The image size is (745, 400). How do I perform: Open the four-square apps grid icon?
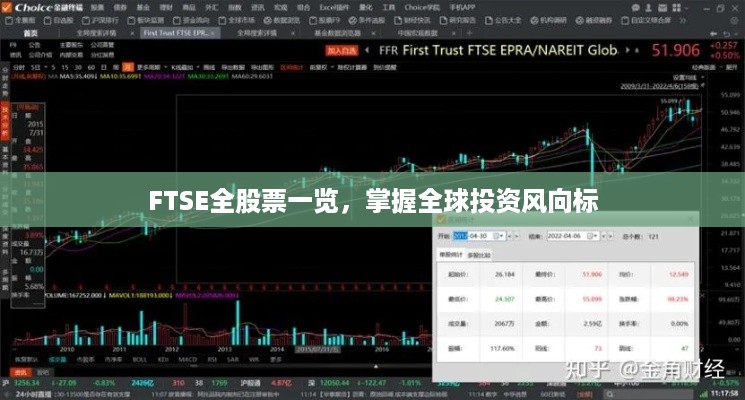click(677, 8)
